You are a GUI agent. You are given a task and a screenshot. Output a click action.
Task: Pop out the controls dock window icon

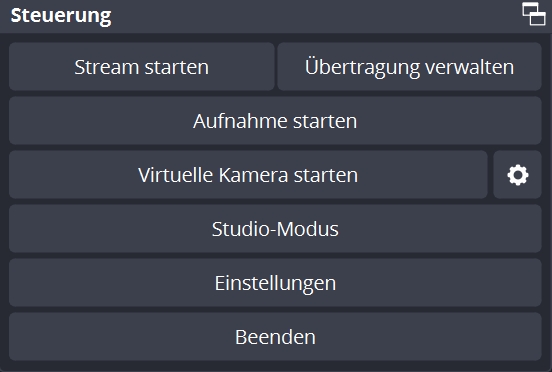point(534,14)
